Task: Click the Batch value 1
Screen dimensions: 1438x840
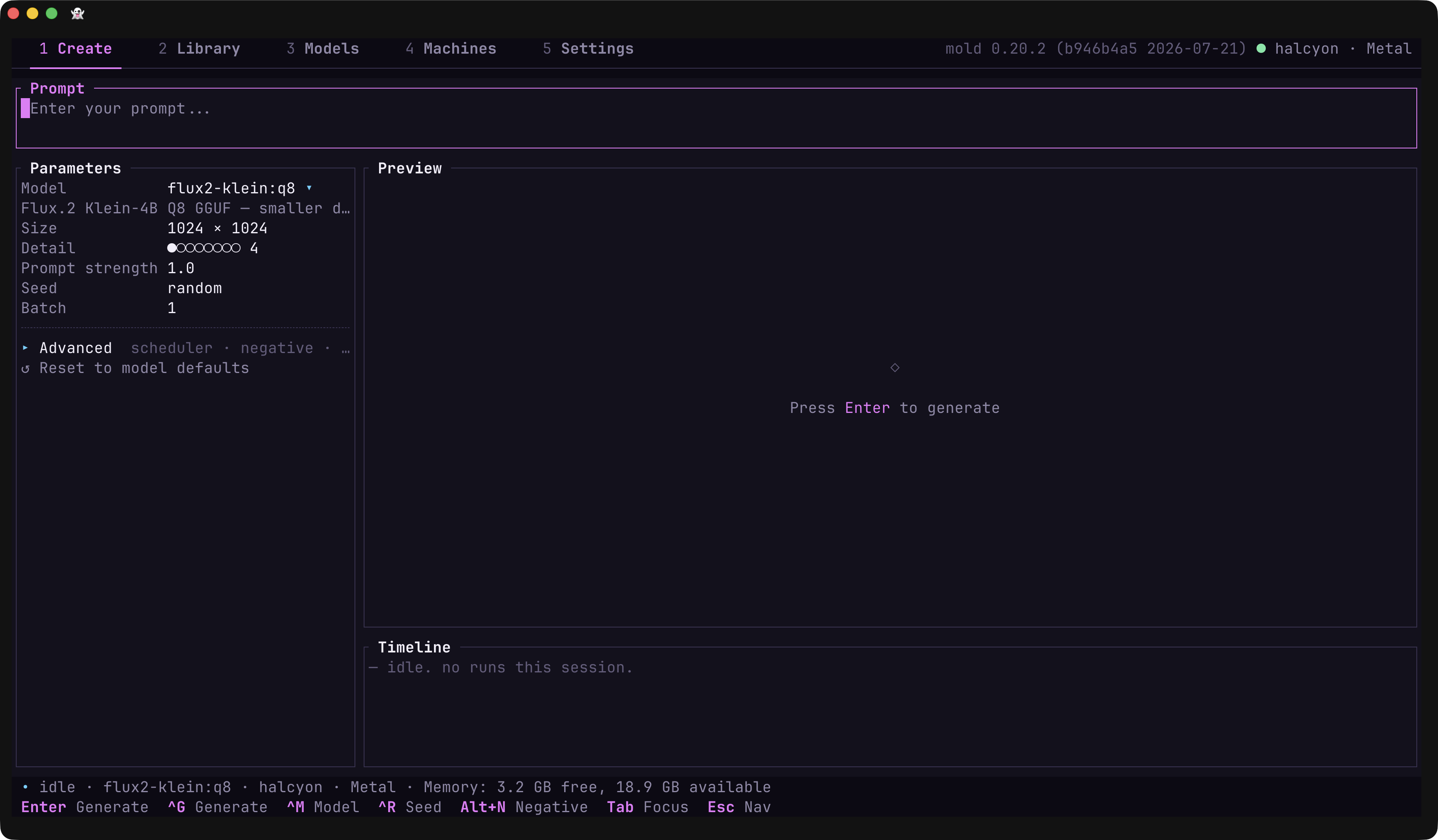Action: [x=172, y=308]
